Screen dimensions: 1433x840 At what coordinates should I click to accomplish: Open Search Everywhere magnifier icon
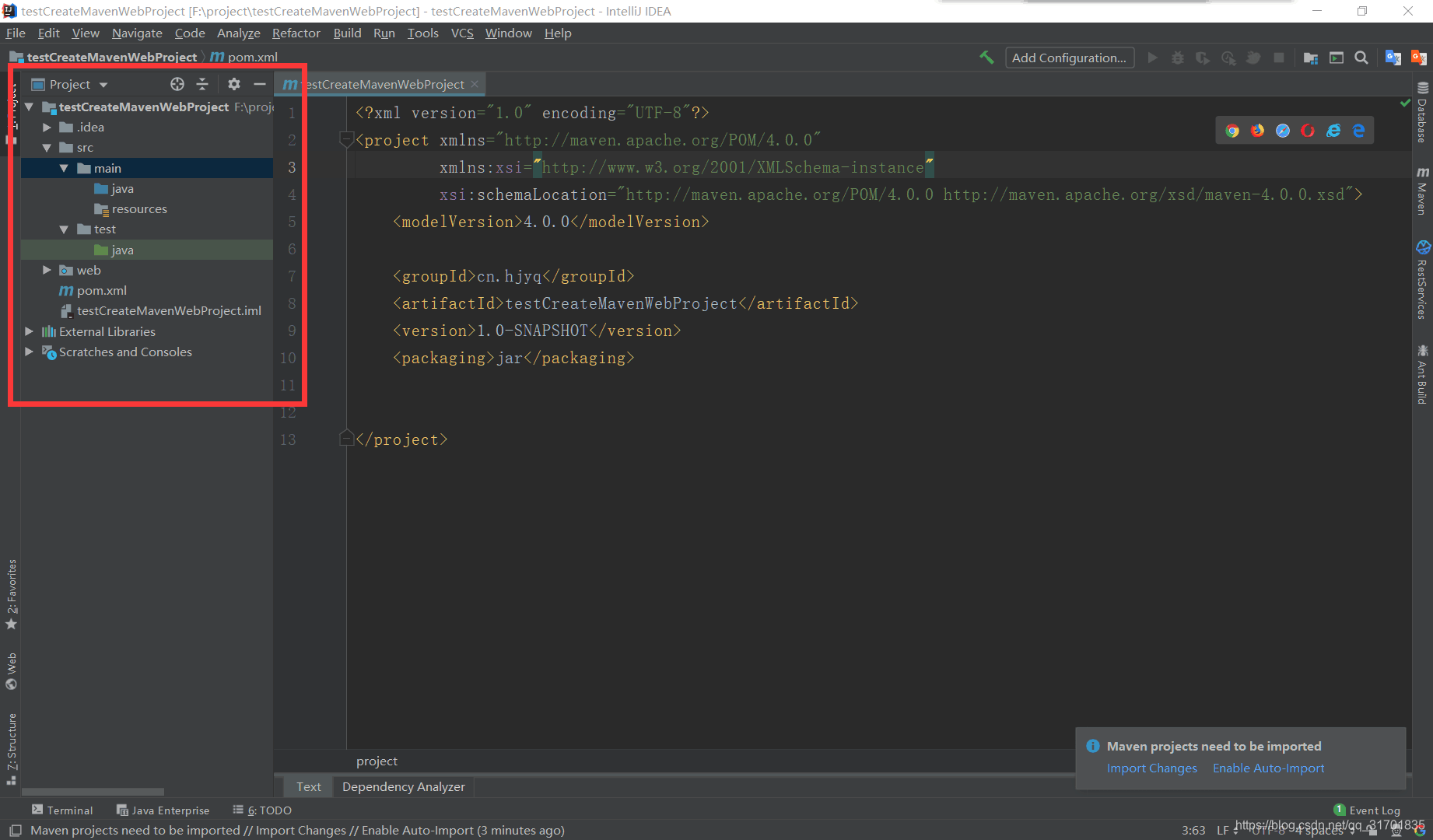1361,58
